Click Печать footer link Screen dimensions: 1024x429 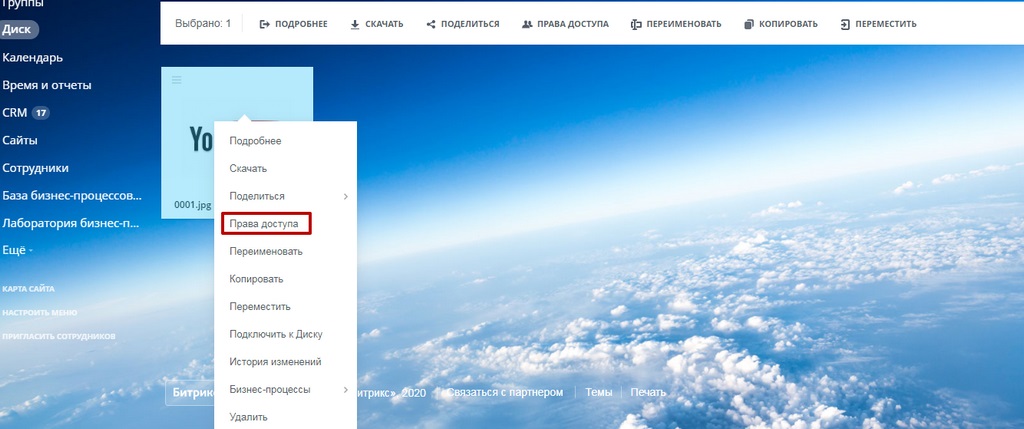648,392
